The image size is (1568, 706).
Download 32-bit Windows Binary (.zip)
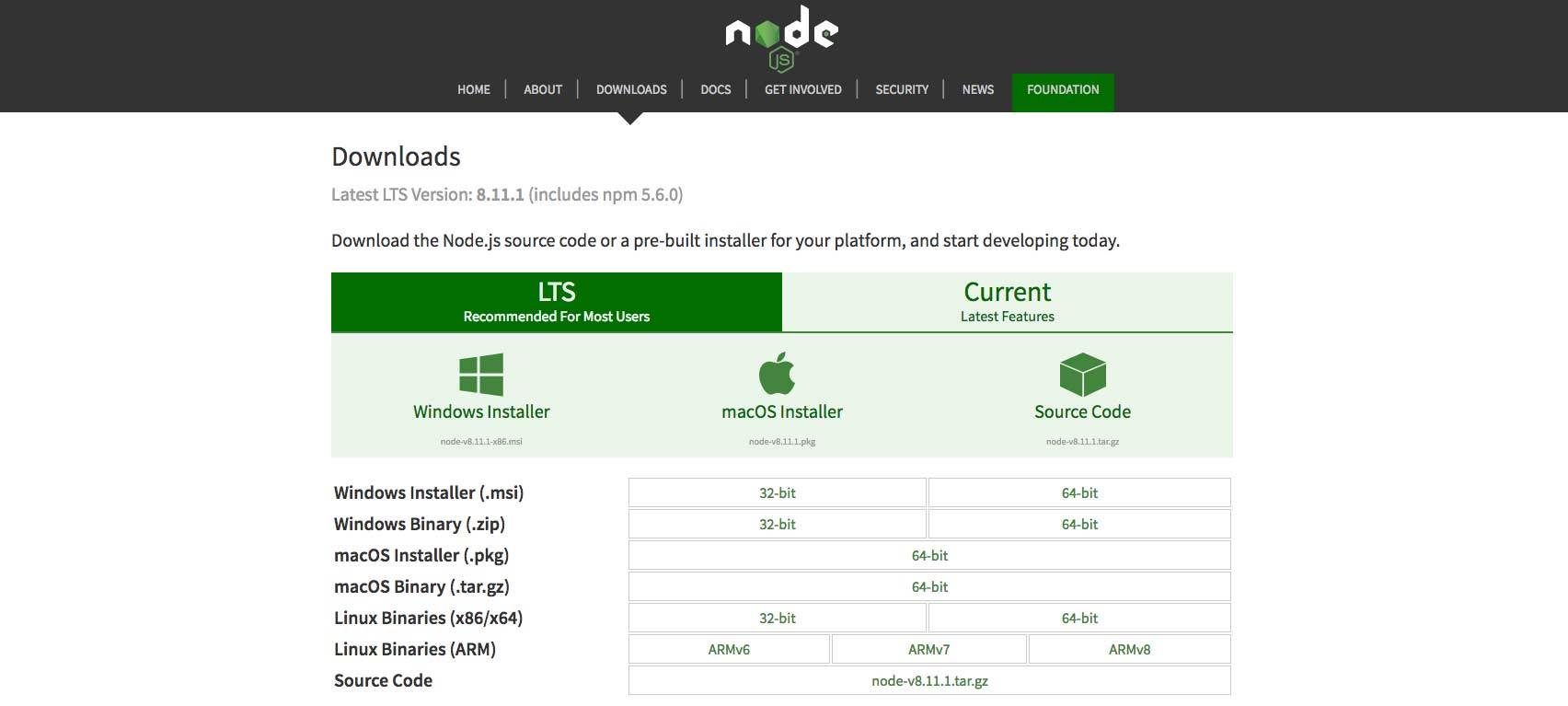coord(778,524)
